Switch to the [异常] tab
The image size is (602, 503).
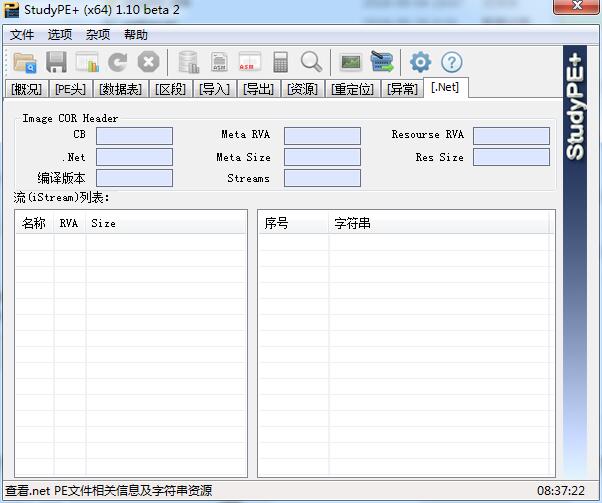(x=402, y=89)
